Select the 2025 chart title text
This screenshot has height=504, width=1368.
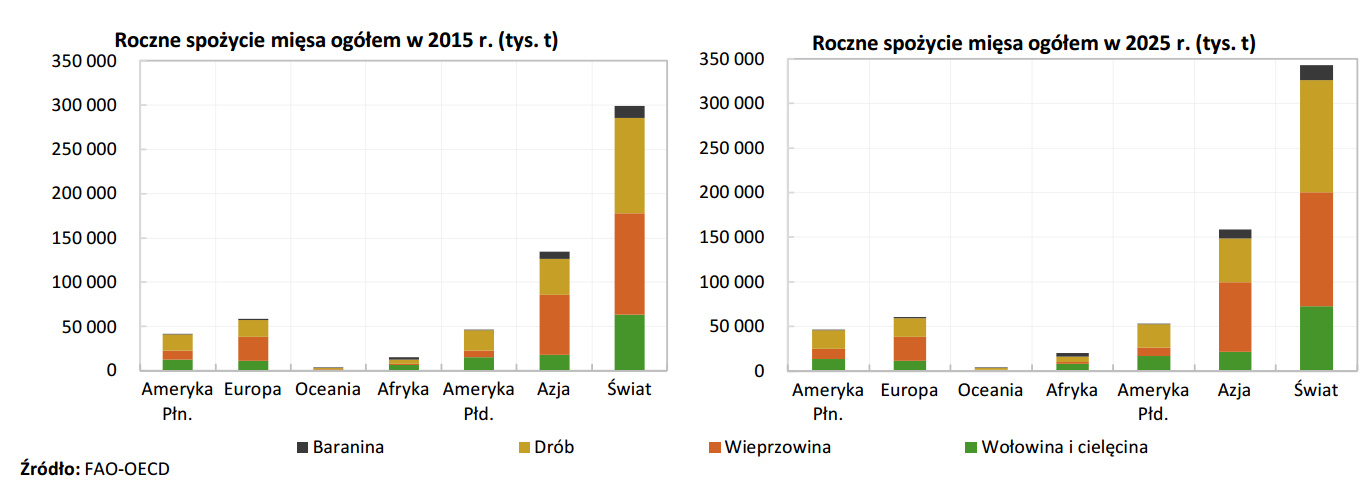pos(1033,43)
